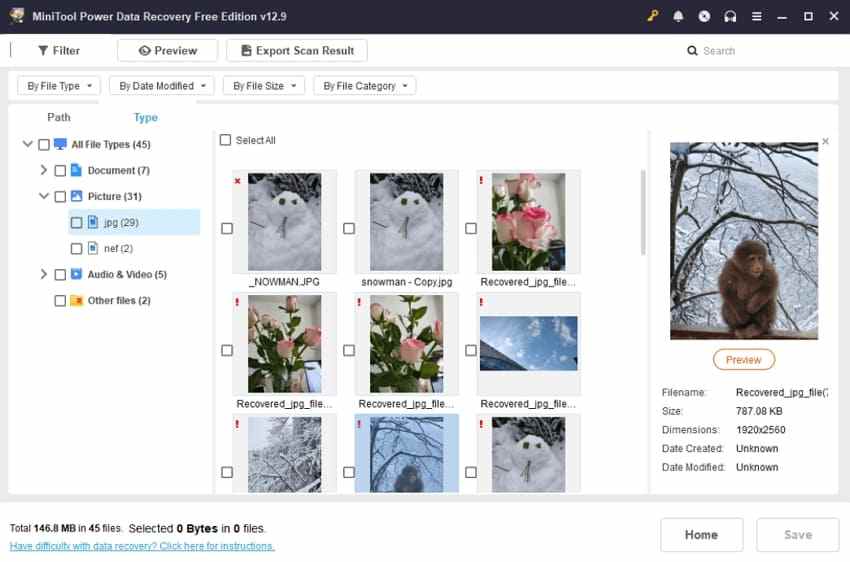Open the headphones support icon
This screenshot has height=562, width=850.
[730, 16]
